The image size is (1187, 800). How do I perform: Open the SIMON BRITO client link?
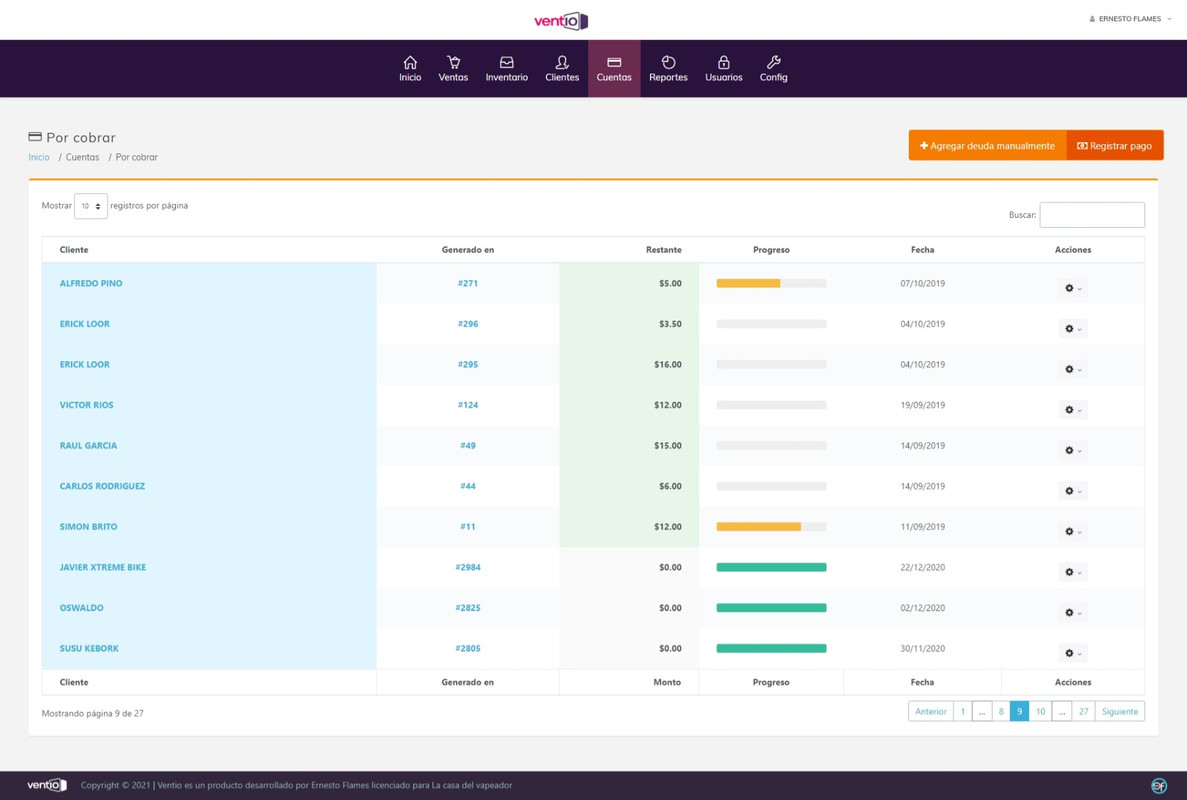(89, 527)
